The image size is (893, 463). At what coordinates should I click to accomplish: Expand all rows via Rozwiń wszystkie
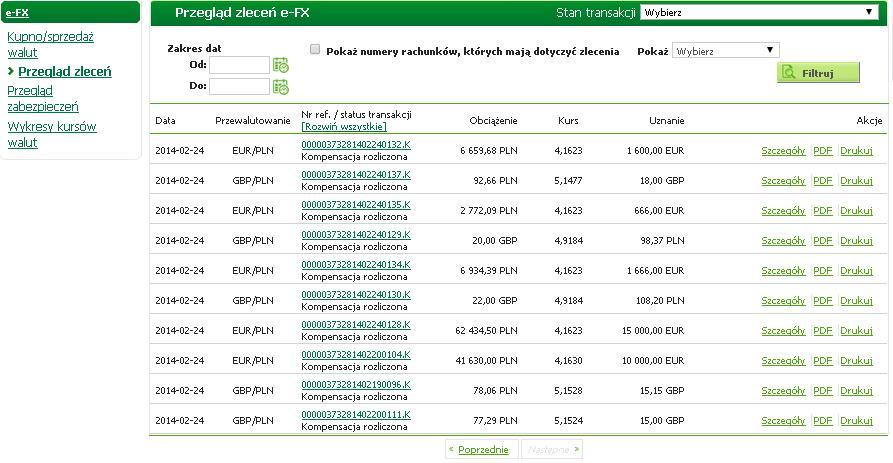tap(344, 126)
